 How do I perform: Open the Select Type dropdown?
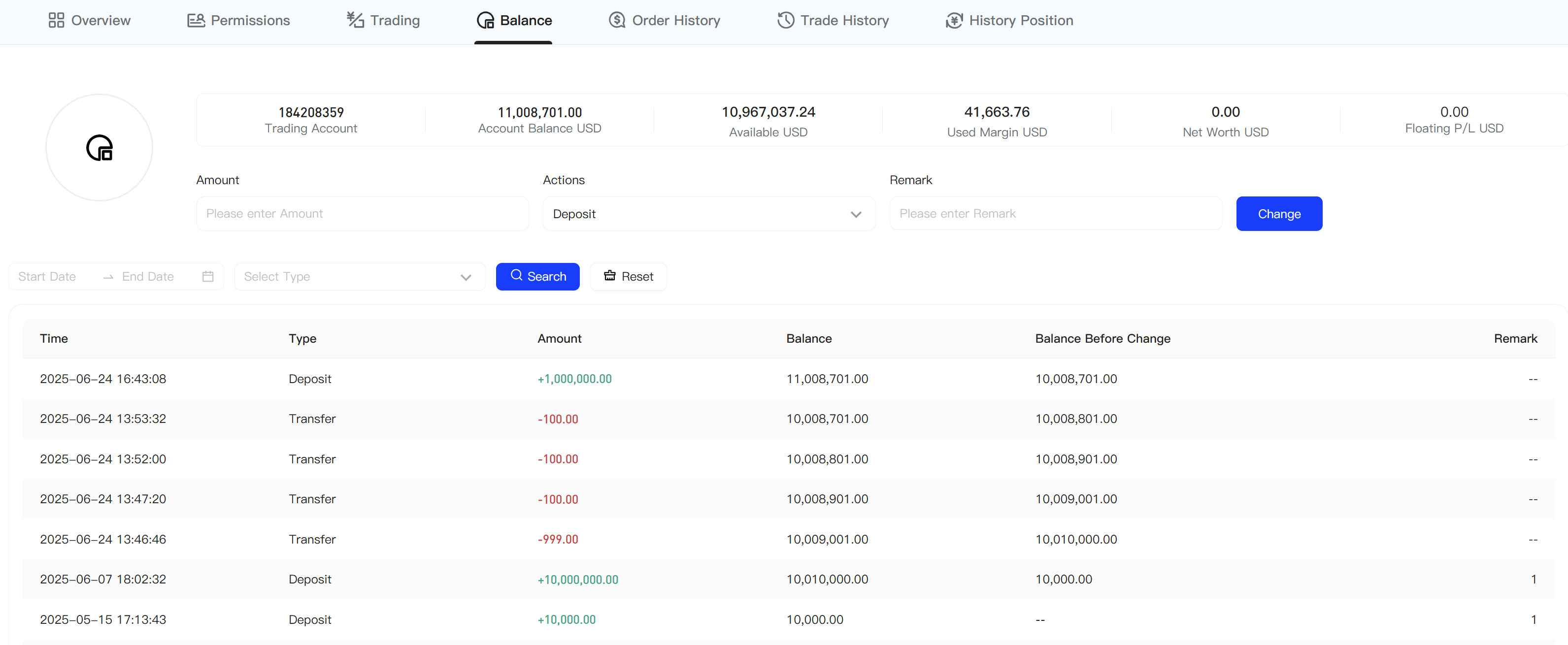click(x=360, y=277)
